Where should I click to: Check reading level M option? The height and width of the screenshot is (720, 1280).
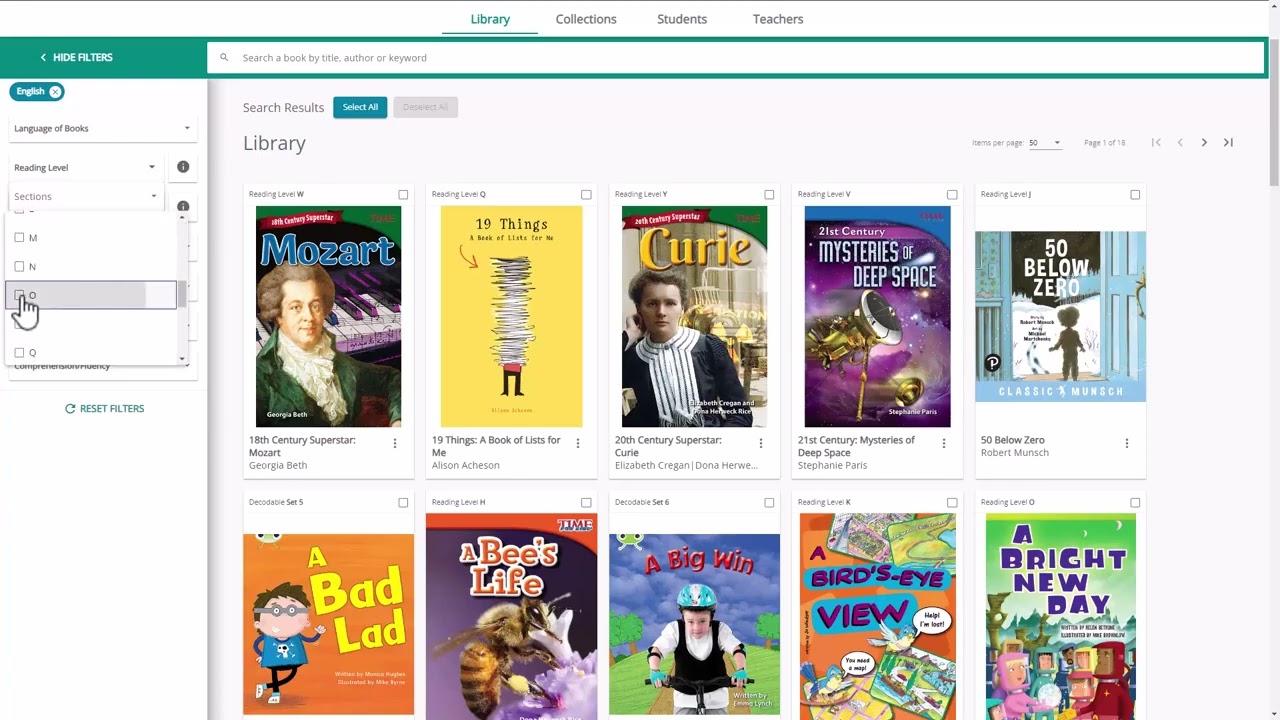19,238
